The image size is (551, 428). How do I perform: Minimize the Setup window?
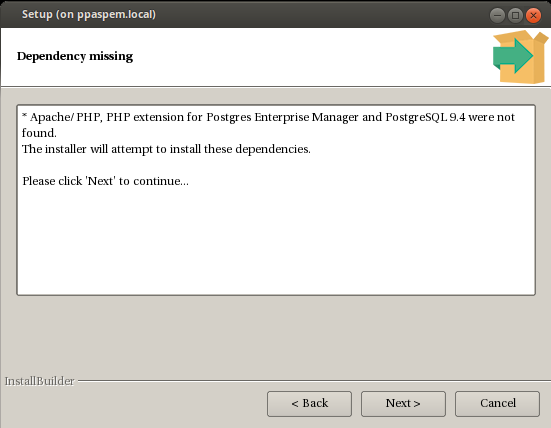(497, 15)
